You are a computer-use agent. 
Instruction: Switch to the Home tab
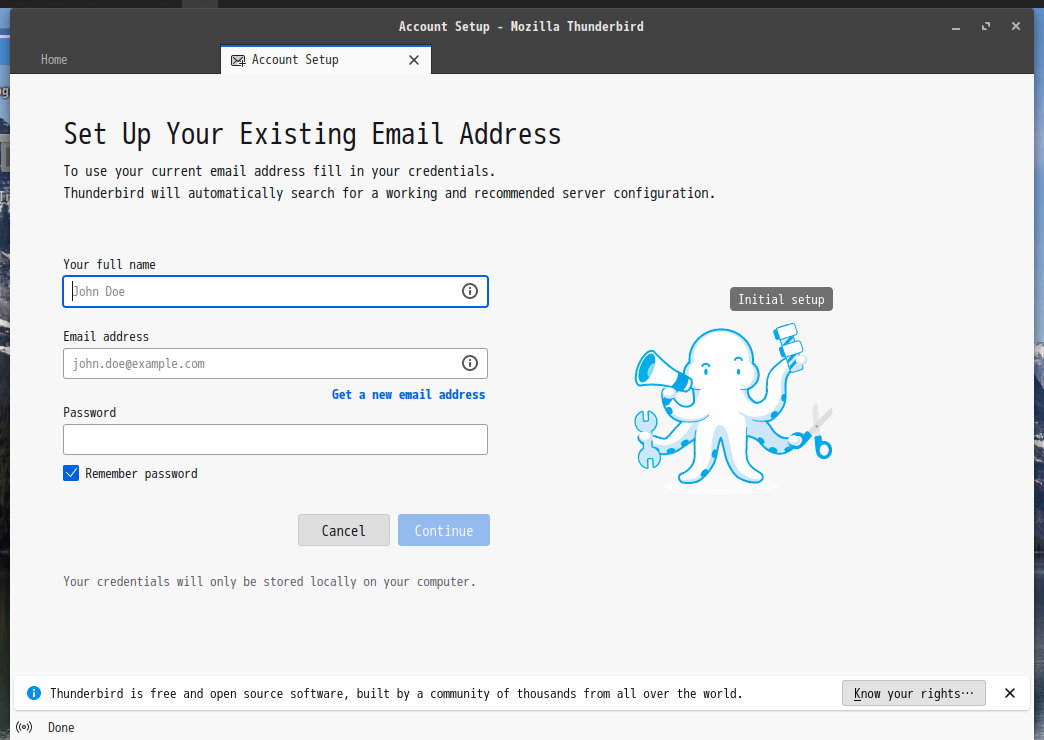click(x=54, y=60)
